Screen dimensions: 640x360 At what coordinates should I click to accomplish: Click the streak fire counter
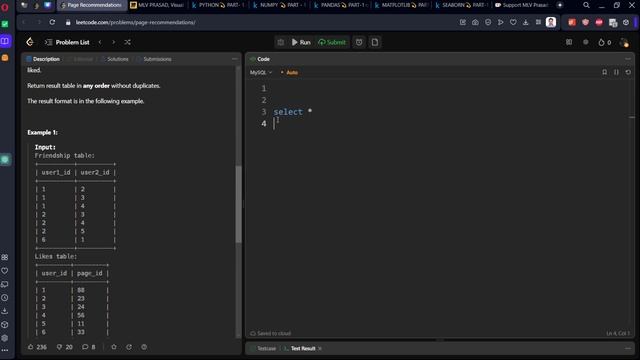point(604,42)
